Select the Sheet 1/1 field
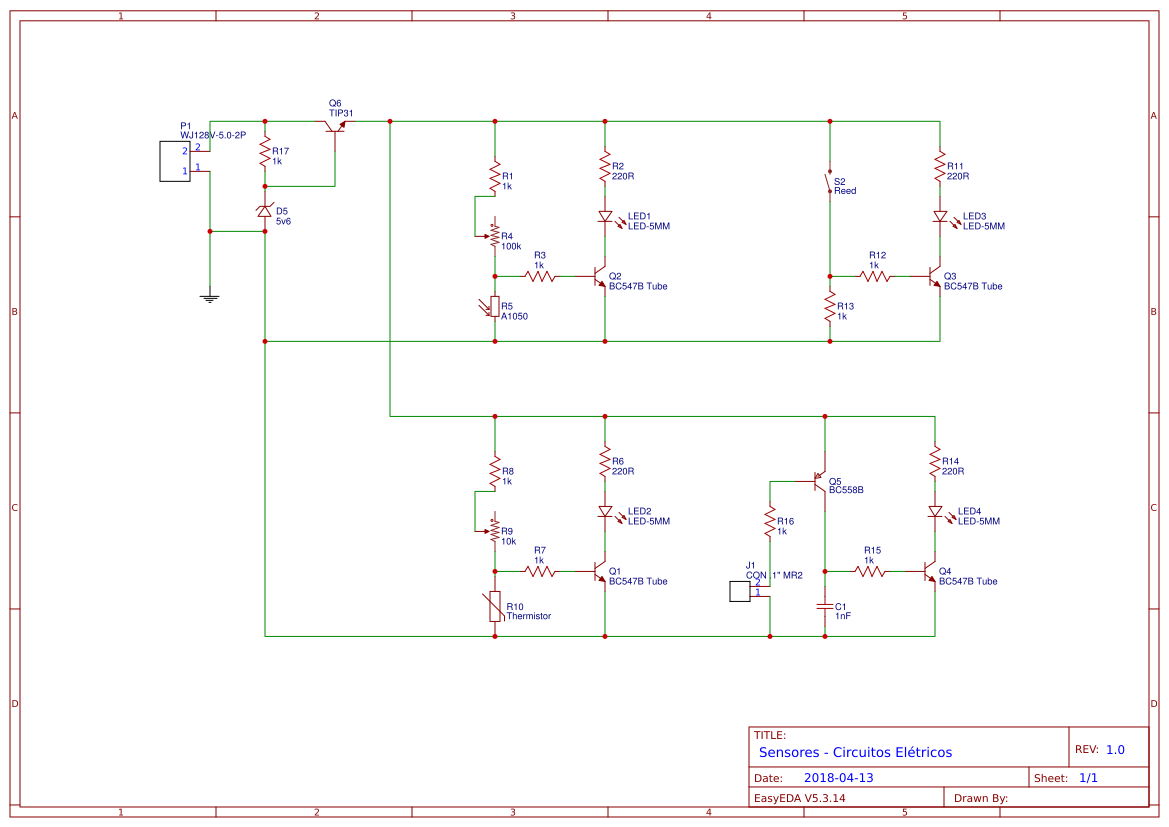Screen dimensions: 1169x827 [x=1090, y=776]
